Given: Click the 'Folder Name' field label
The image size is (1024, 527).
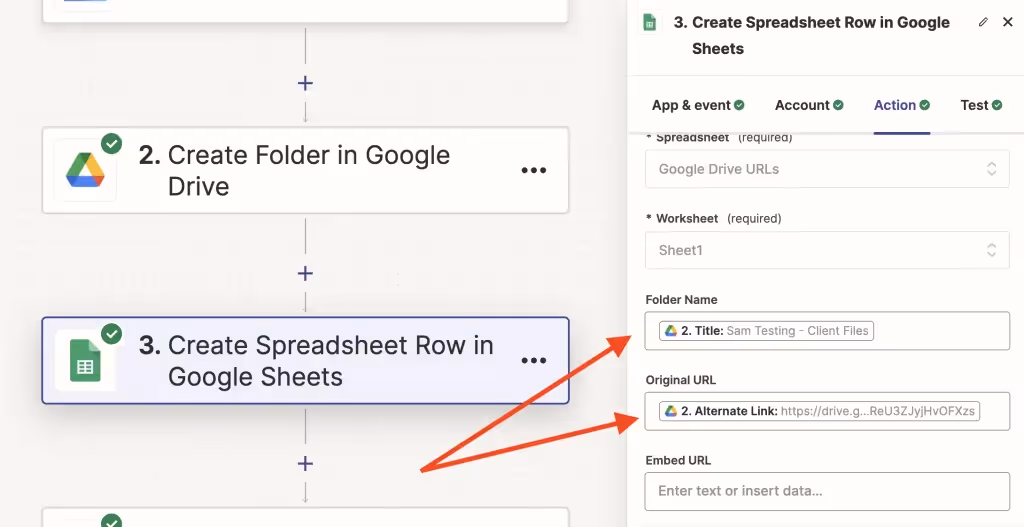Looking at the screenshot, I should point(681,300).
